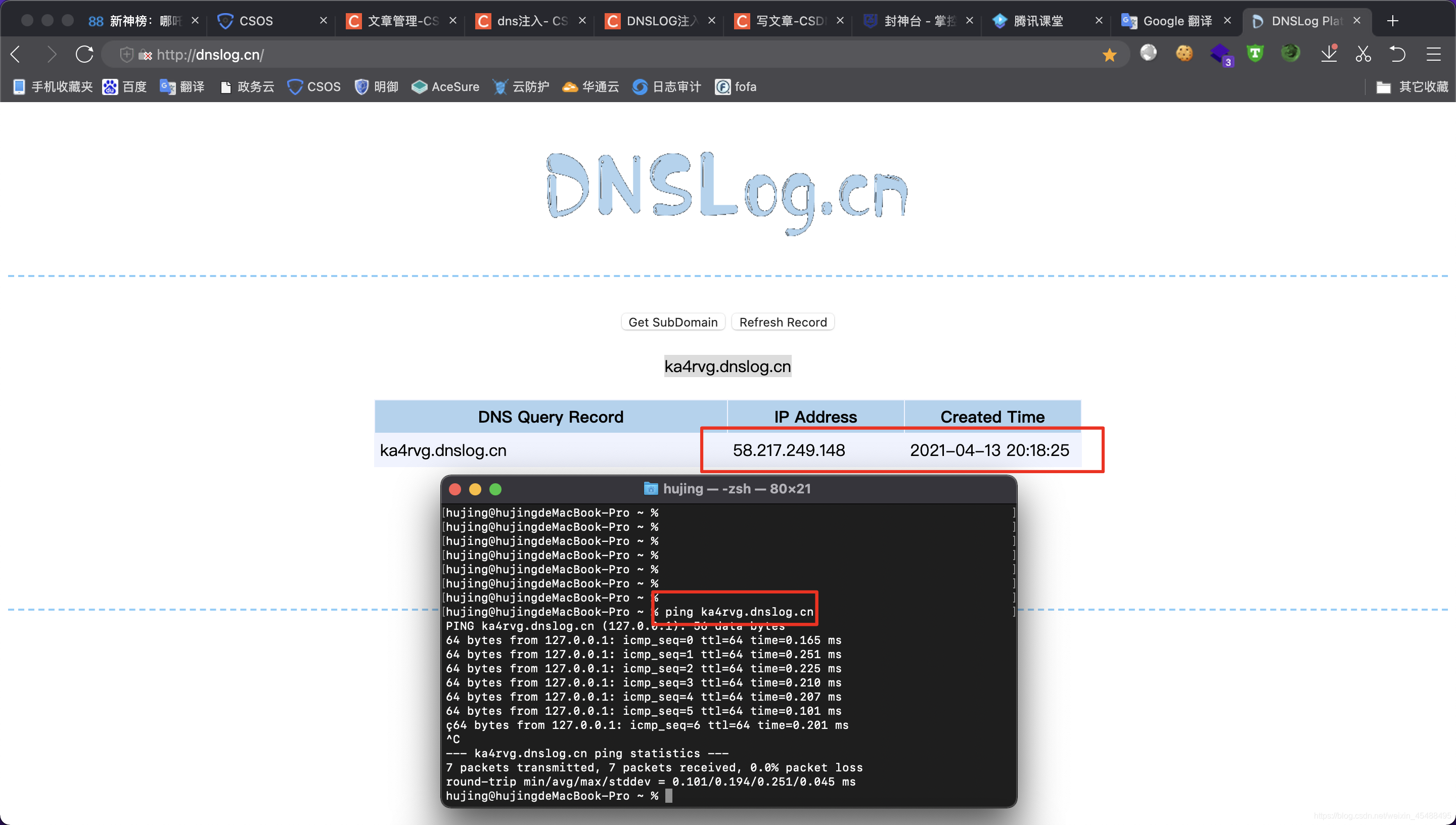Open the downloads icon
Screen dimensions: 1456x825
[1329, 54]
